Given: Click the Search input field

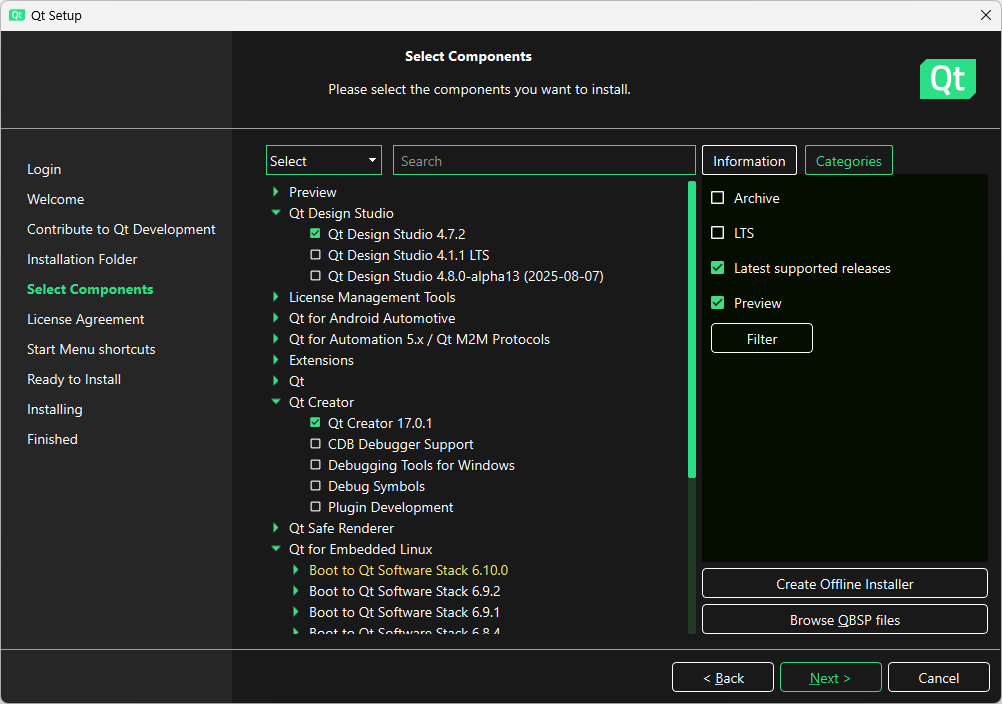Looking at the screenshot, I should tap(544, 160).
